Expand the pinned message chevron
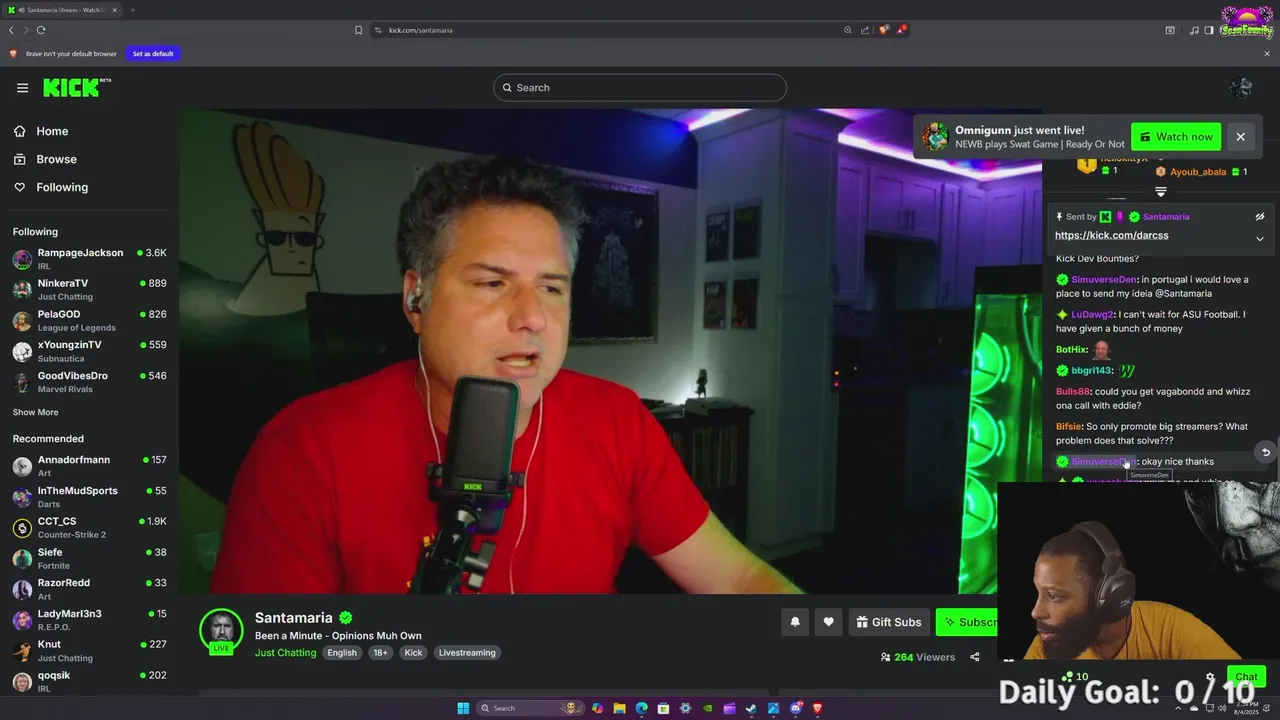 click(1260, 238)
